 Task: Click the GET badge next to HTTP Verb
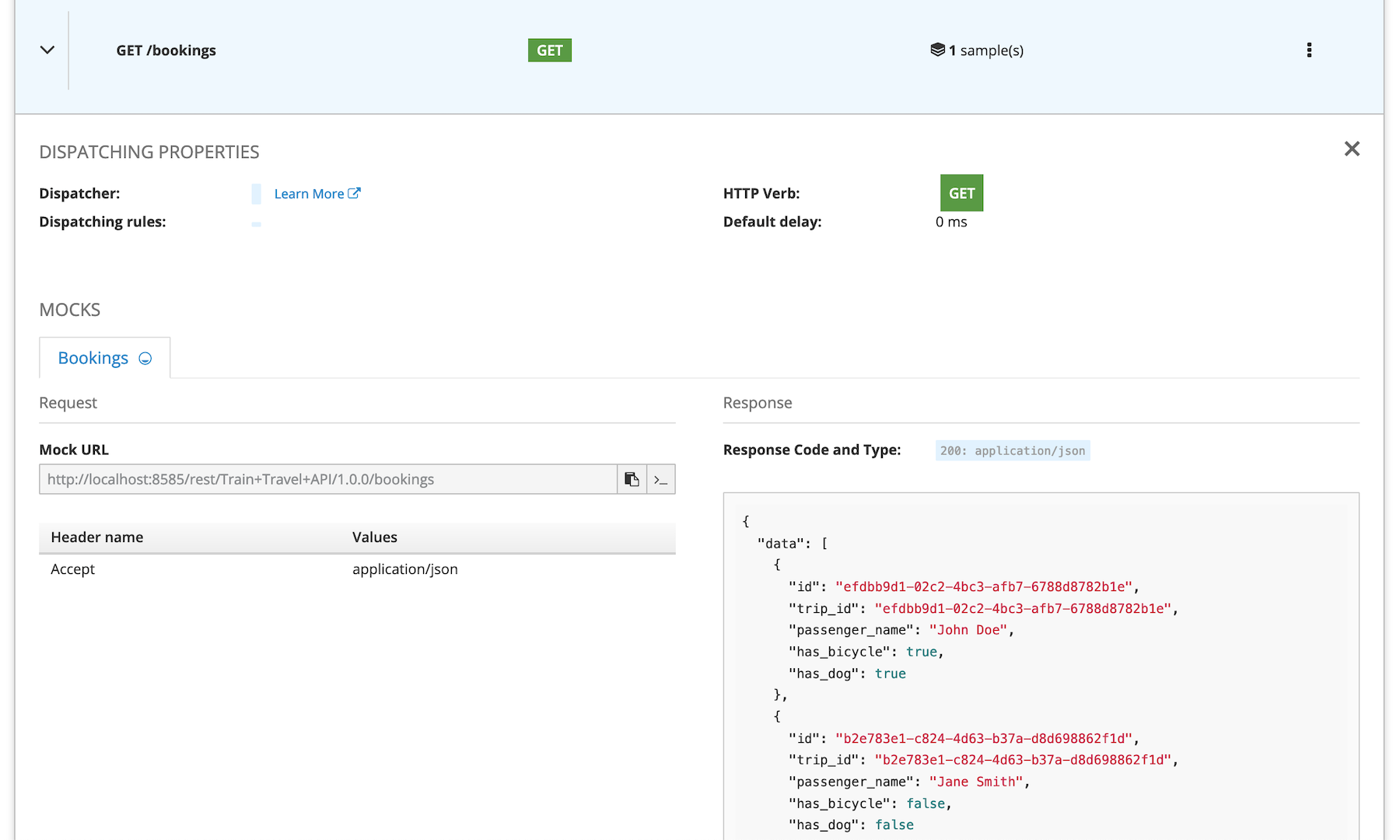961,193
